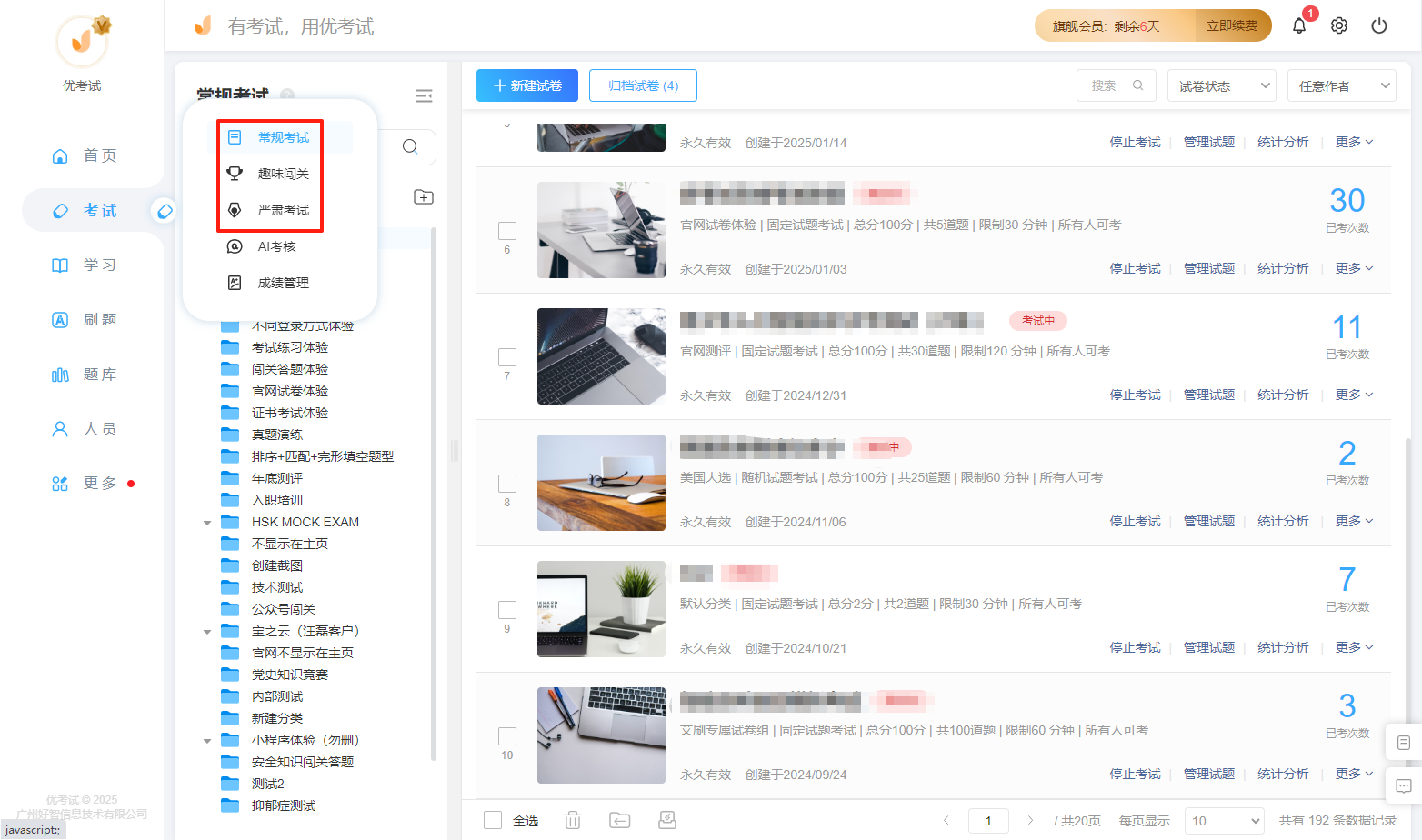Image resolution: width=1422 pixels, height=840 pixels.
Task: Click move-to-folder icon in footer
Action: click(619, 820)
